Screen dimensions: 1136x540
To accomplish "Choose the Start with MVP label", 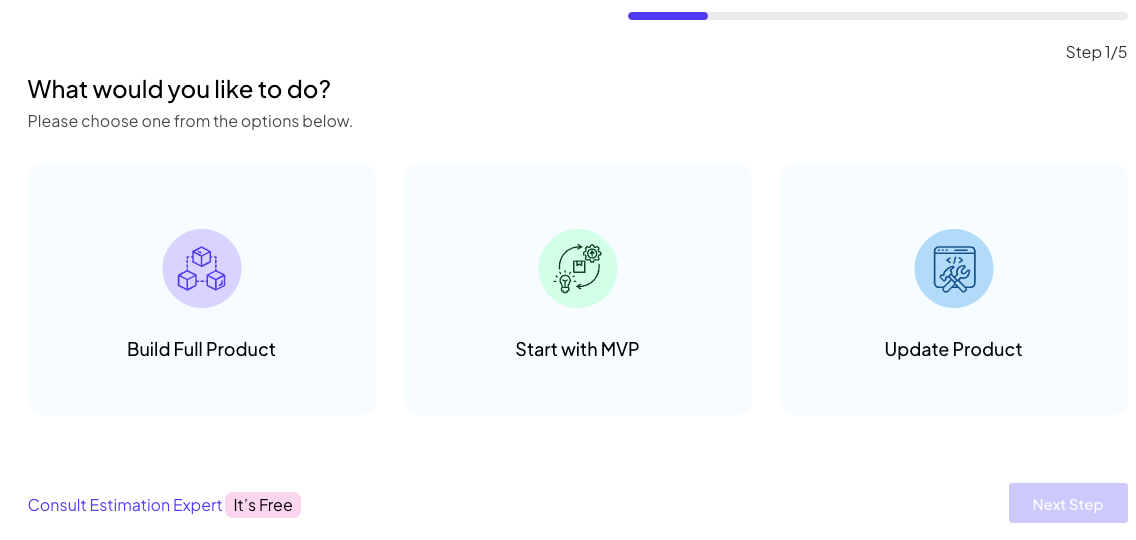I will (577, 349).
